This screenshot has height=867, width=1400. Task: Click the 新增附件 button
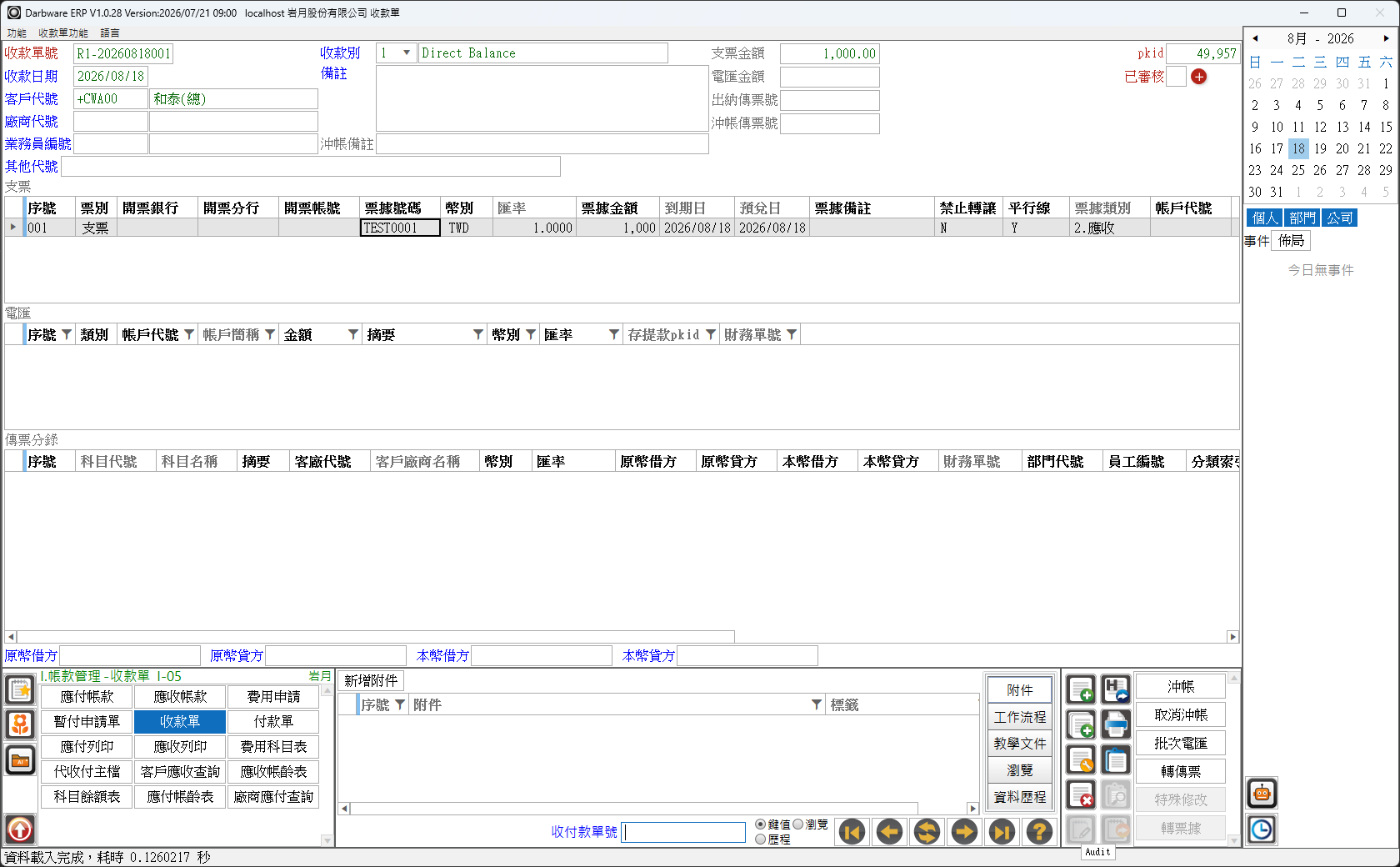pyautogui.click(x=371, y=681)
